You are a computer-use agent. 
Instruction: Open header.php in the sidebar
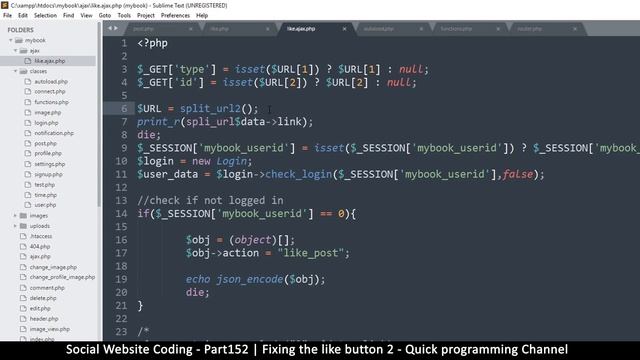click(44, 319)
